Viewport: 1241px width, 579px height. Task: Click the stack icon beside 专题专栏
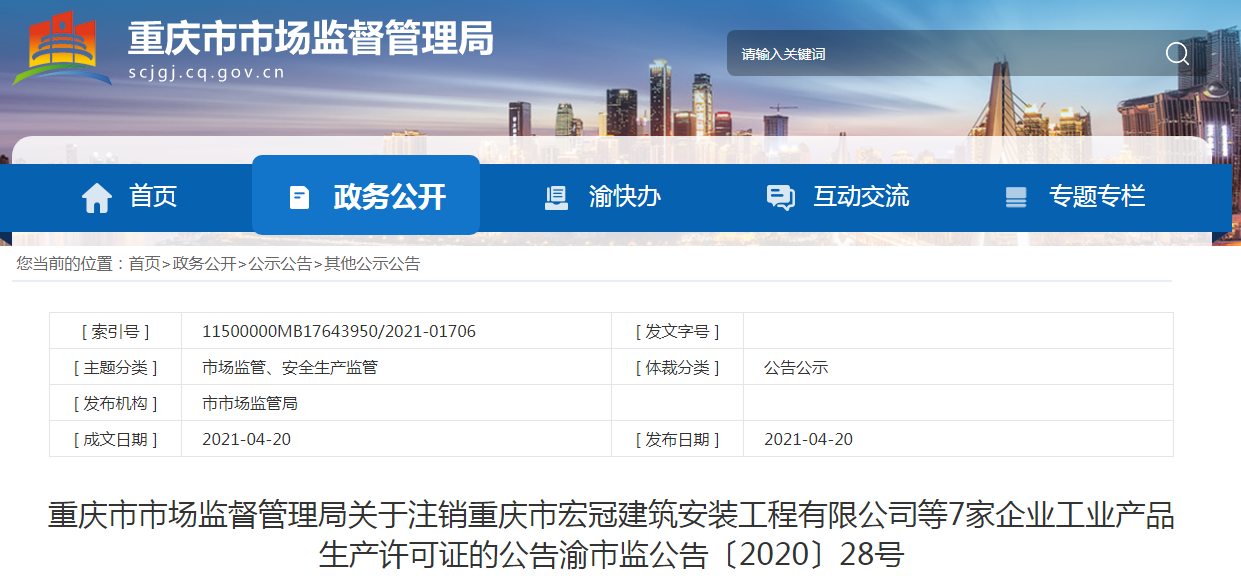tap(1016, 197)
